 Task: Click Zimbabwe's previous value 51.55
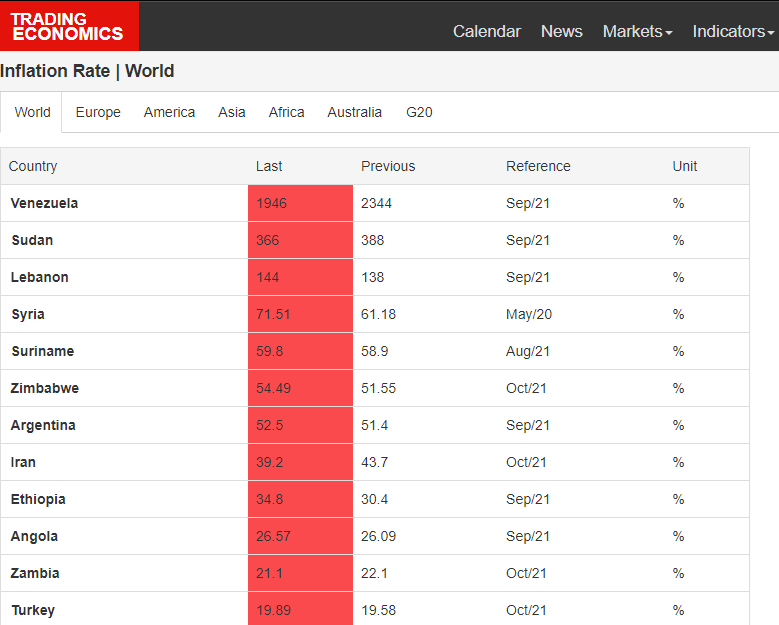tap(378, 388)
